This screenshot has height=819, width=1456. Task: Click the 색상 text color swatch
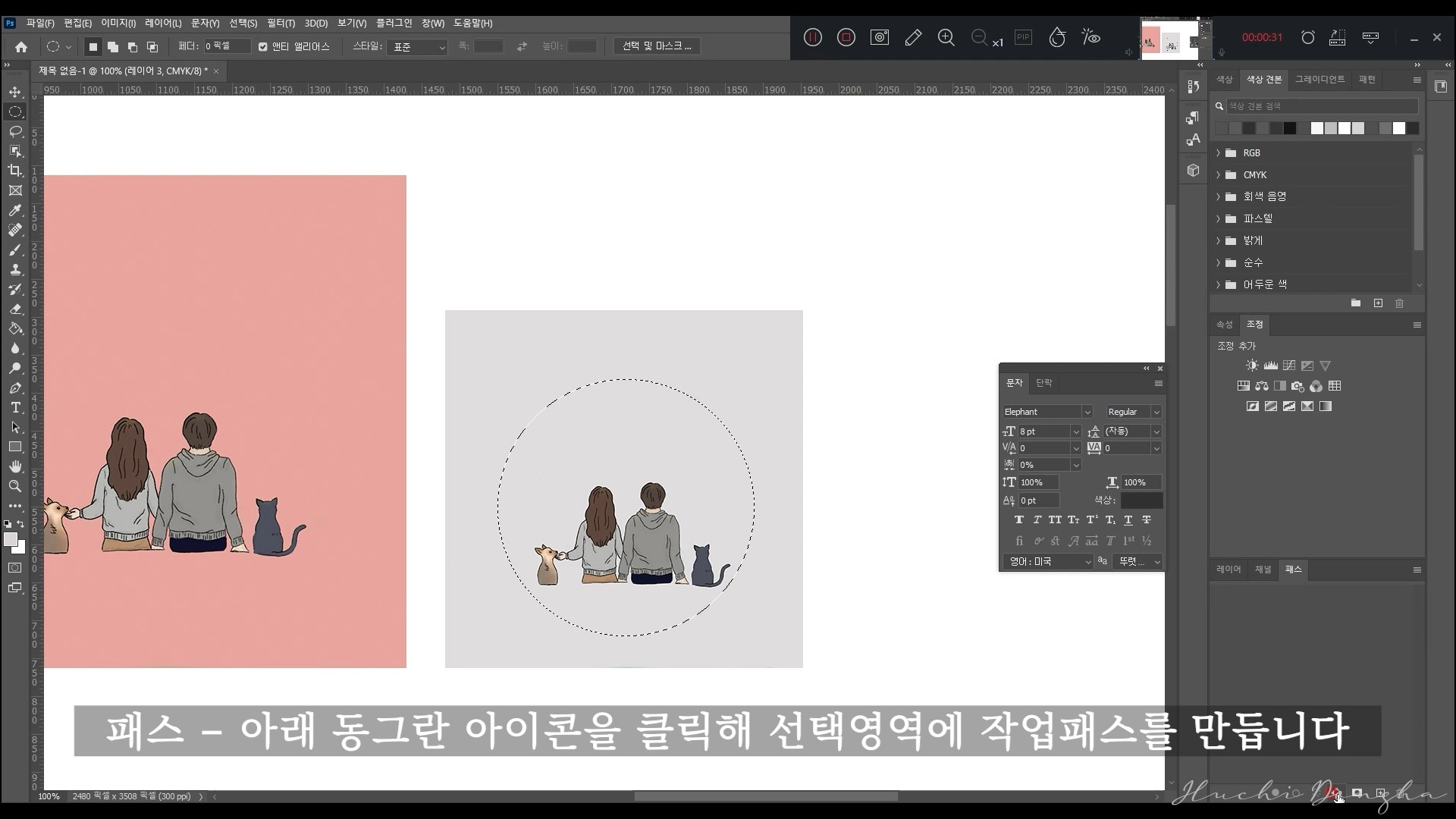1141,500
